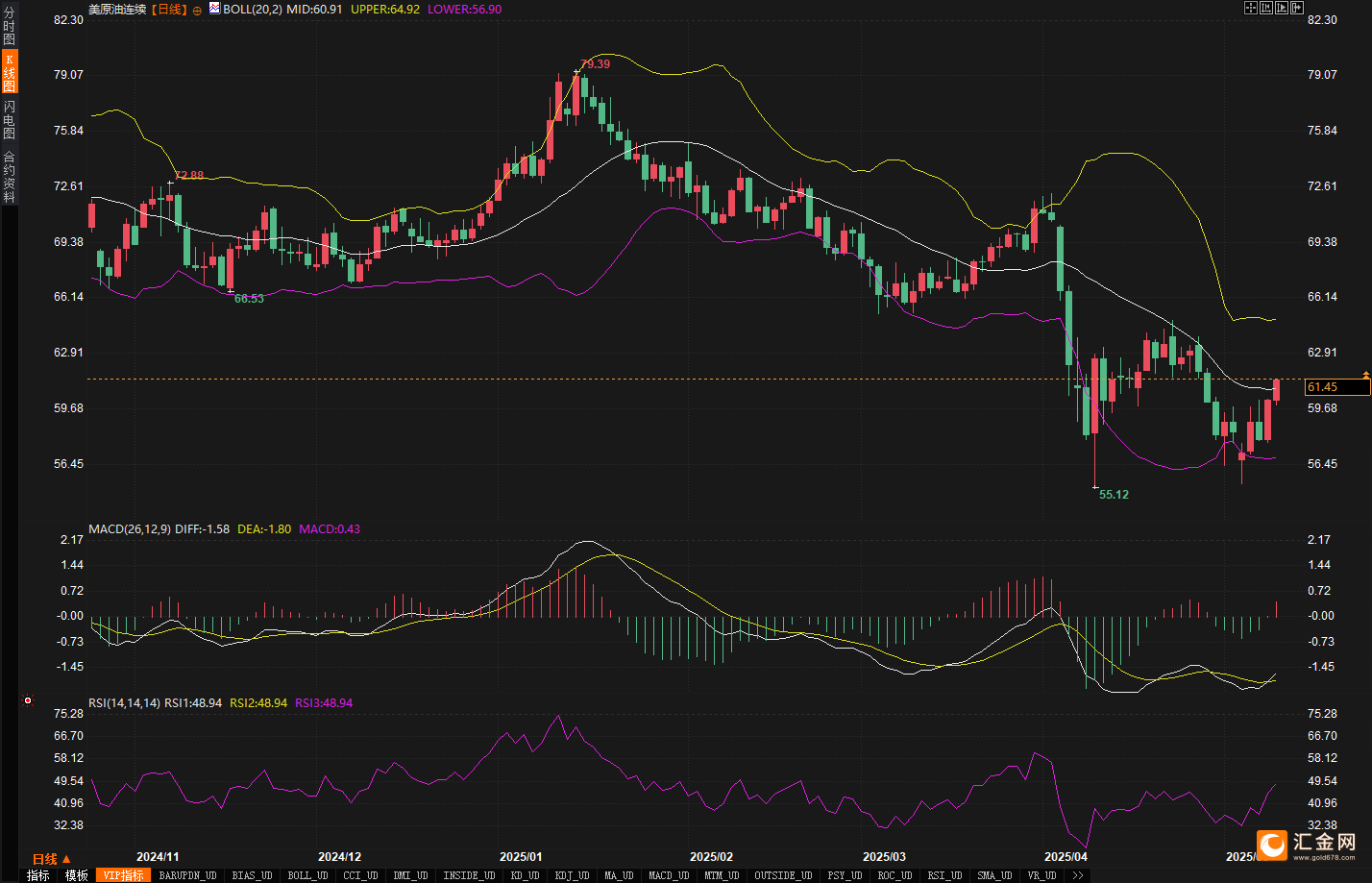This screenshot has width=1372, height=883.
Task: Expand the 日线 period selector at bottom
Action: [x=51, y=859]
